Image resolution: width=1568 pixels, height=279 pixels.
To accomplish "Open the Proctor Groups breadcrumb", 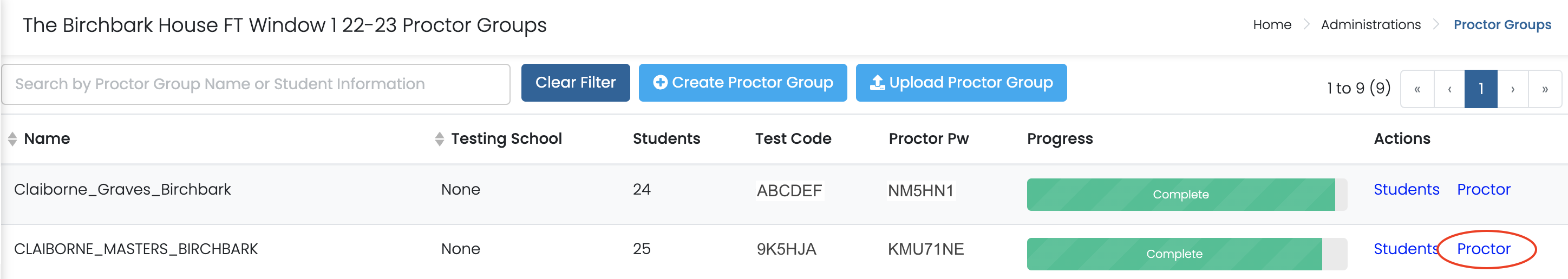I will (x=1501, y=25).
